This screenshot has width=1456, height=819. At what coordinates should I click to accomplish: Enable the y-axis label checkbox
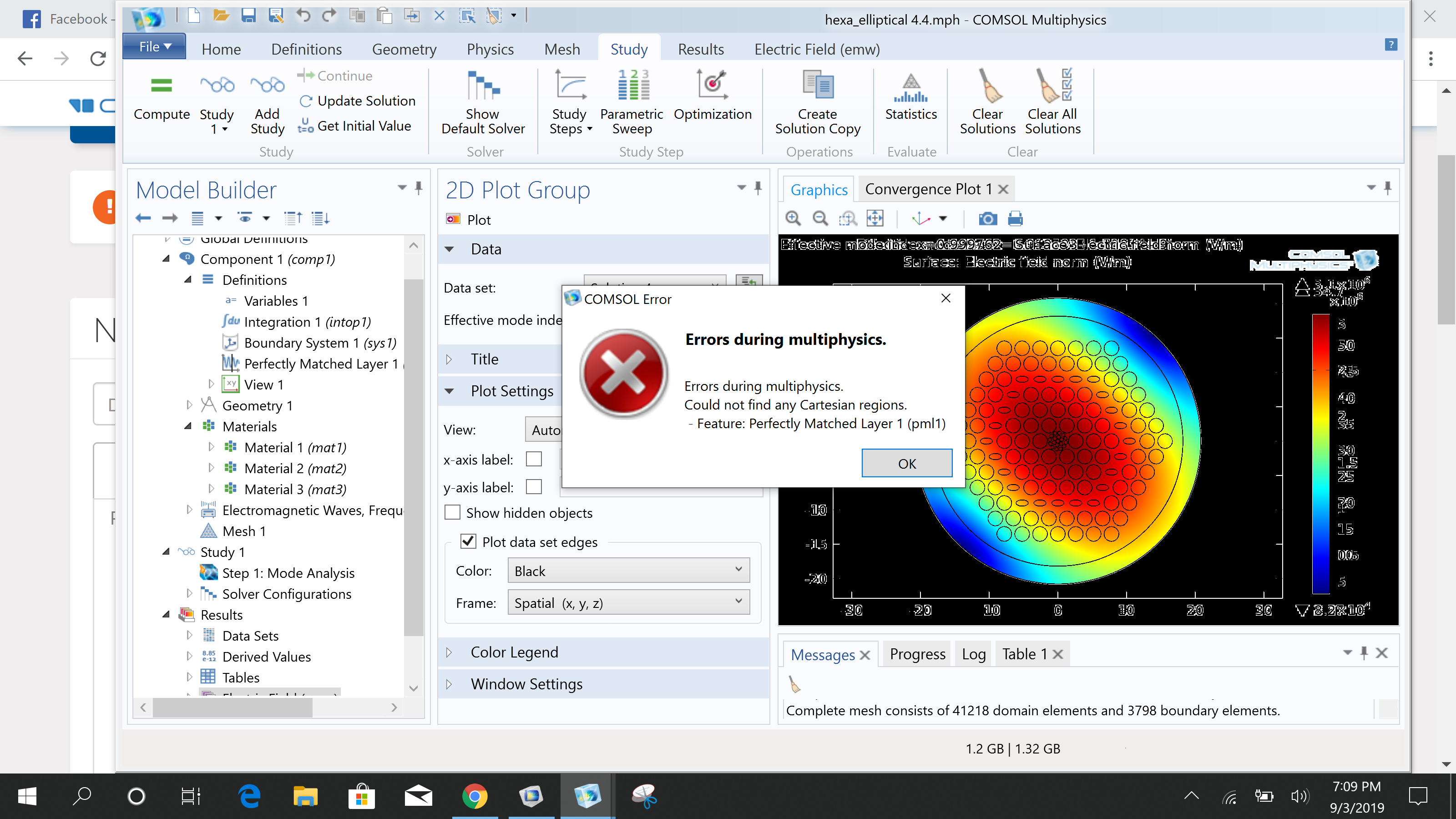pos(534,487)
